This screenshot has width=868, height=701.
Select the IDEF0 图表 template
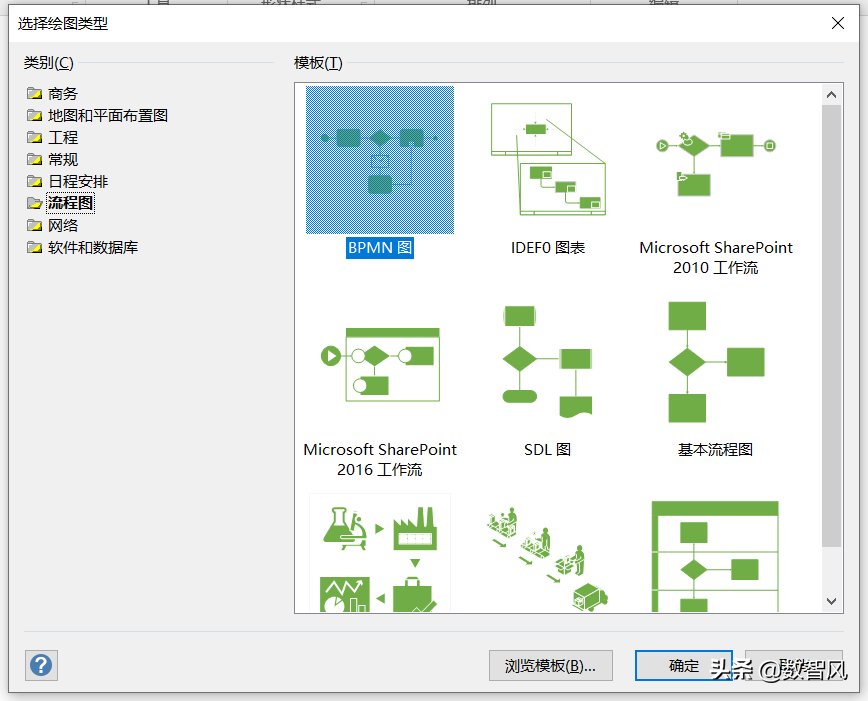548,160
